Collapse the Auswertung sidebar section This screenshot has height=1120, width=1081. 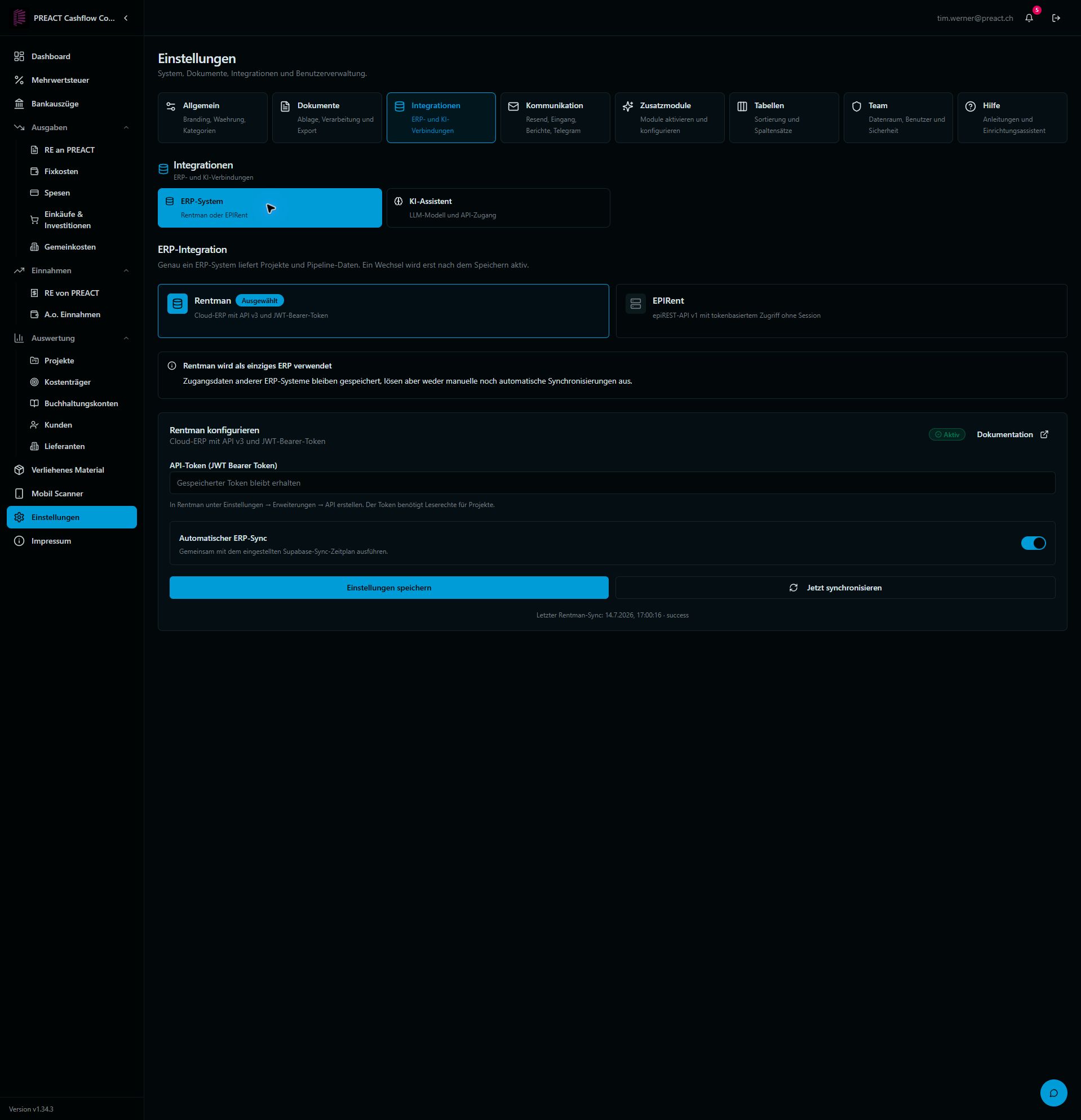coord(126,337)
